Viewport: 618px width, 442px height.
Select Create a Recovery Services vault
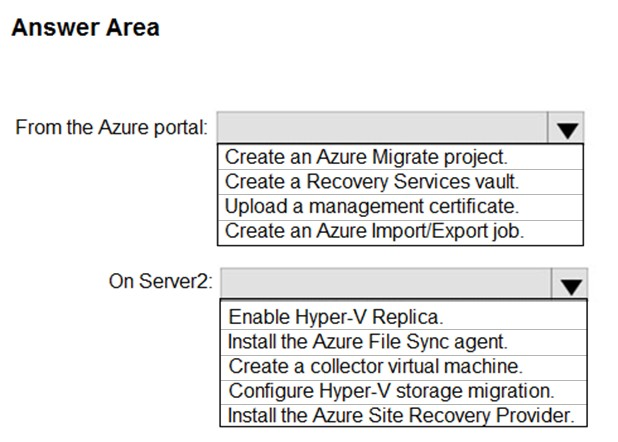[x=400, y=182]
